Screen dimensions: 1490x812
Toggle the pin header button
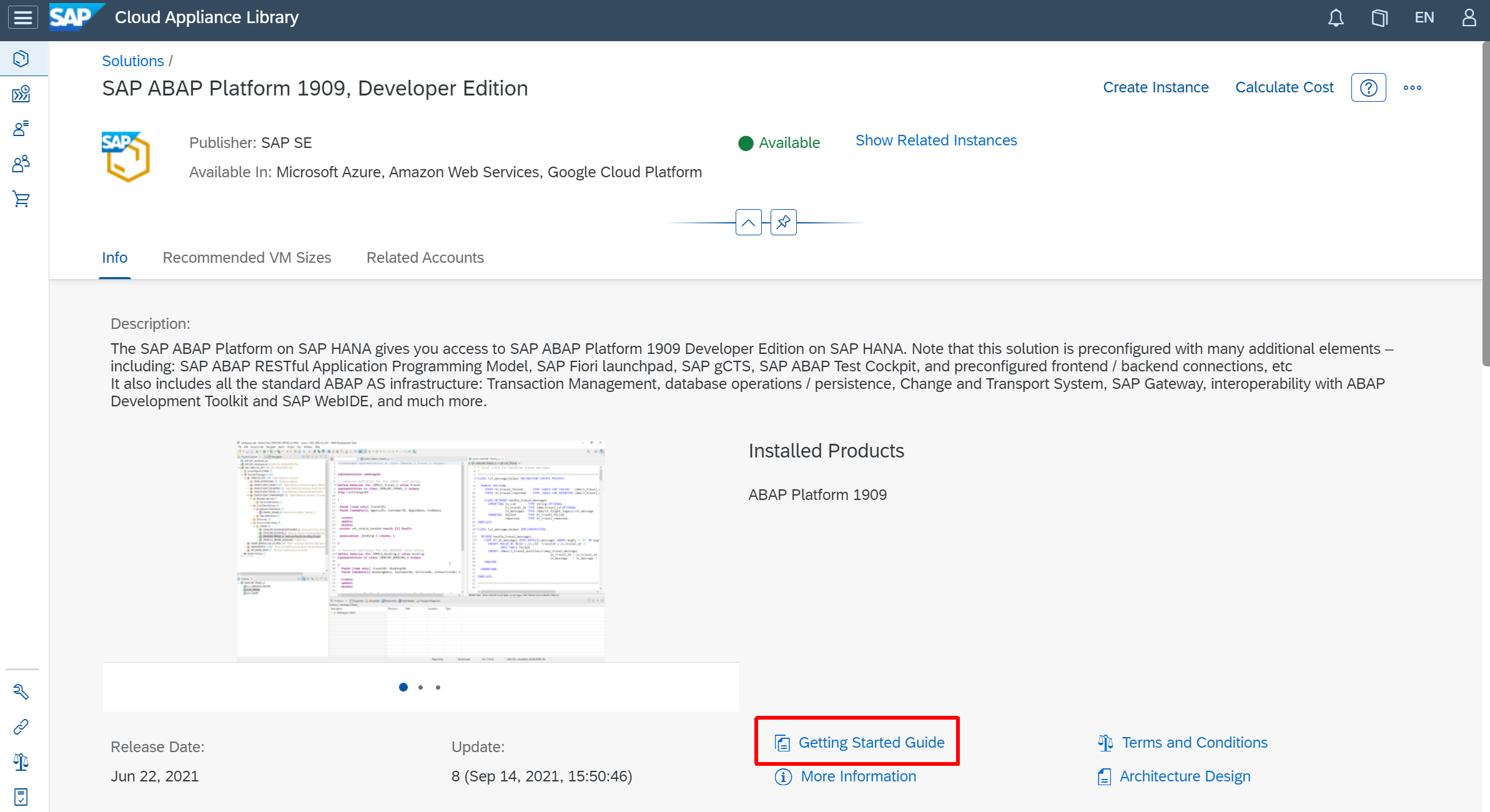783,222
